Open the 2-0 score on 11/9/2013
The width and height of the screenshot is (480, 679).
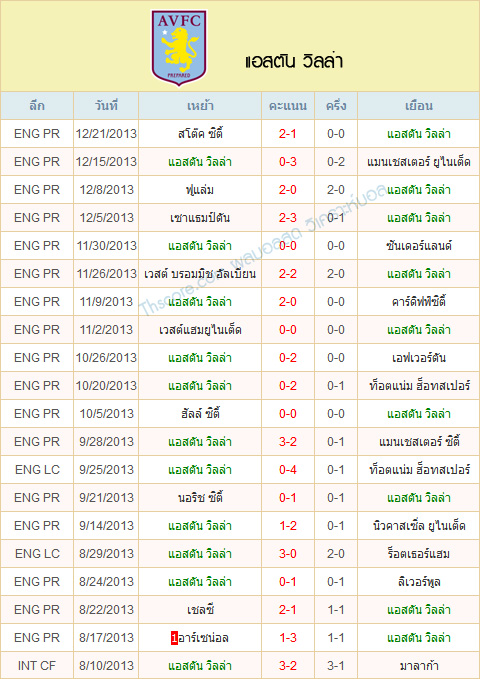[x=288, y=302]
